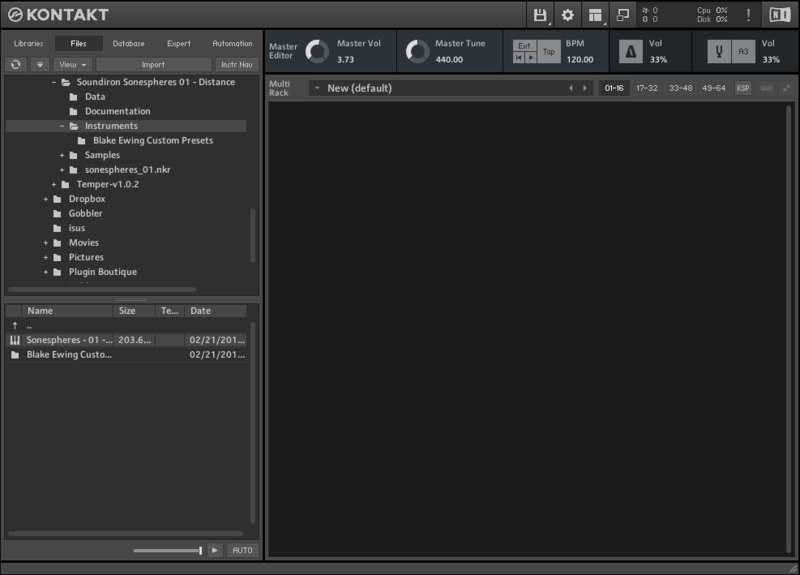This screenshot has width=800, height=575.
Task: Click the Tap tempo button
Action: (x=549, y=52)
